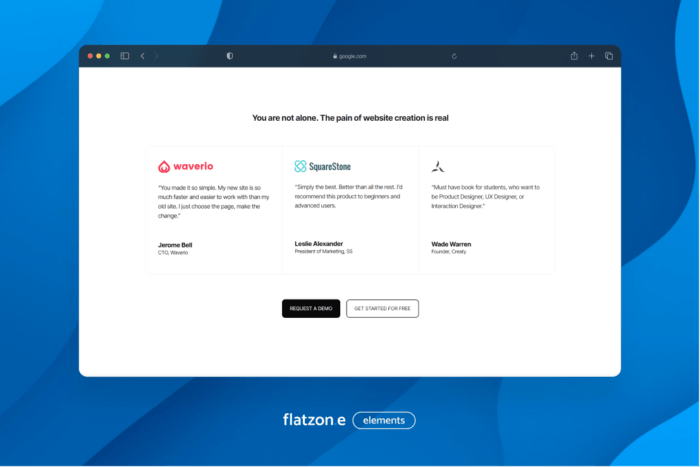The width and height of the screenshot is (700, 467).
Task: Click the elements pill badge
Action: pyautogui.click(x=384, y=420)
